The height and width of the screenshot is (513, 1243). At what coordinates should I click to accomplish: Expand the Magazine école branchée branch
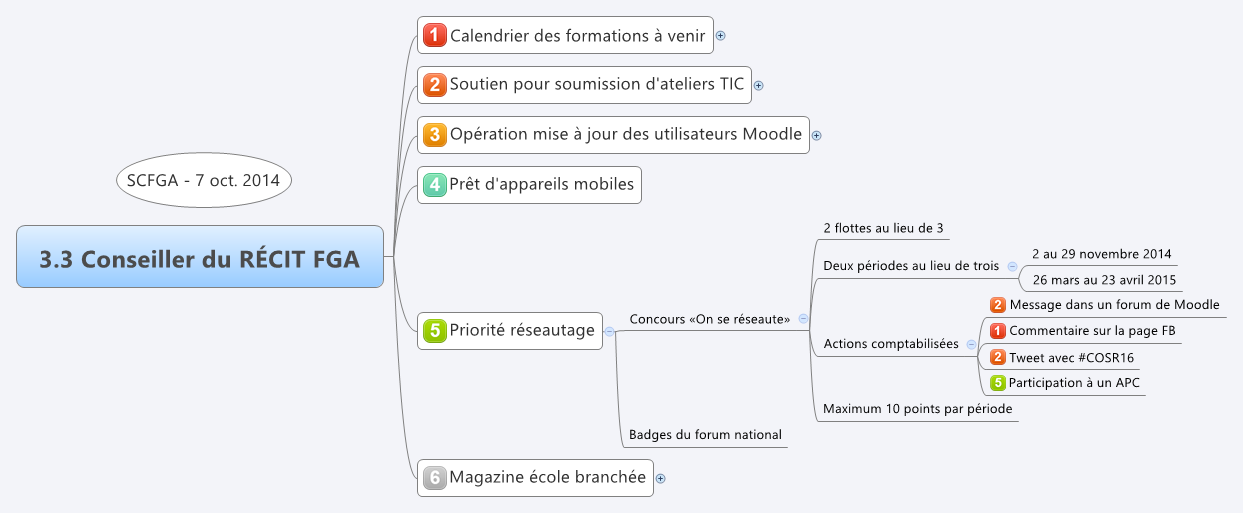click(660, 479)
